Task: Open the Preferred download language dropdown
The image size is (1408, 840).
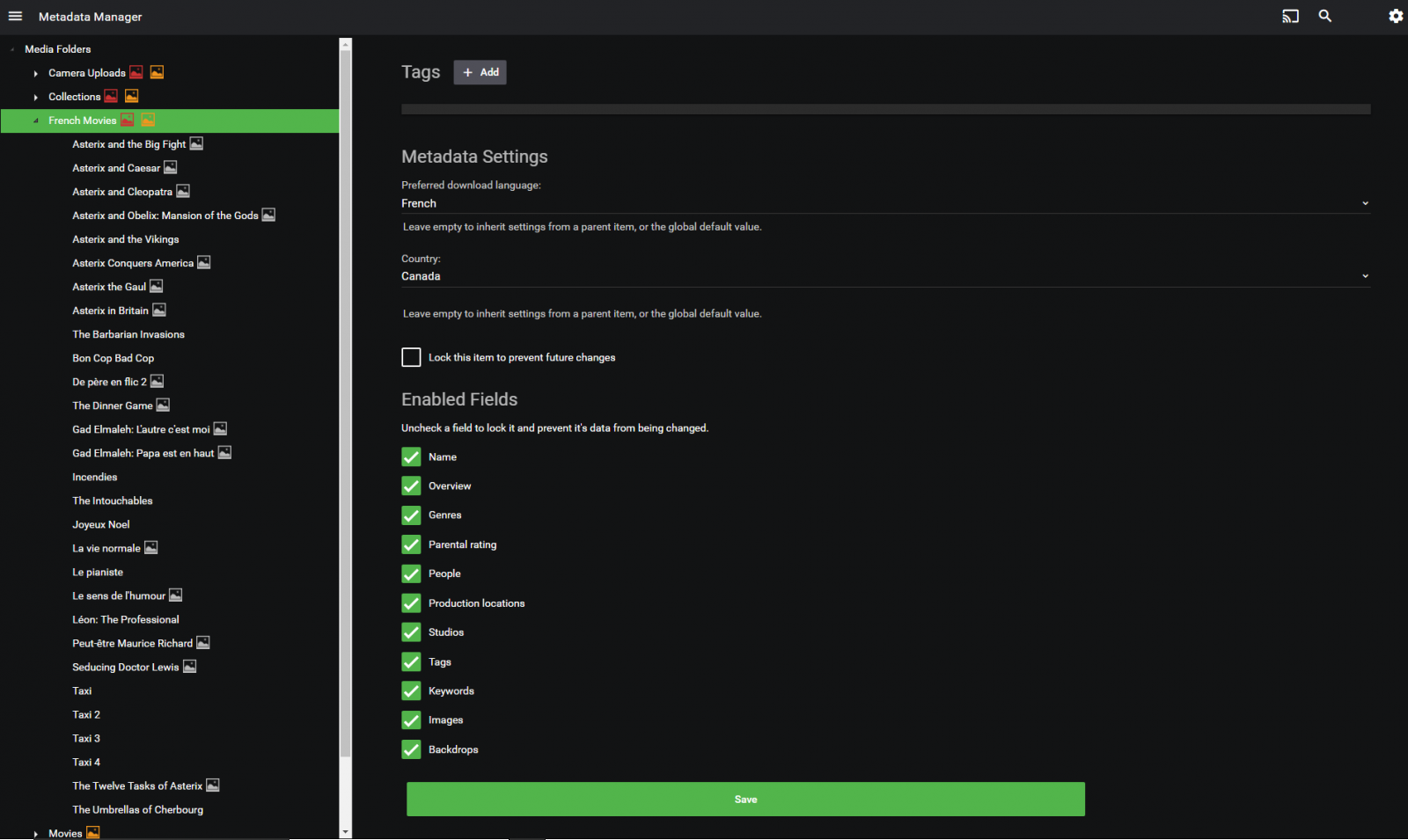Action: 884,203
